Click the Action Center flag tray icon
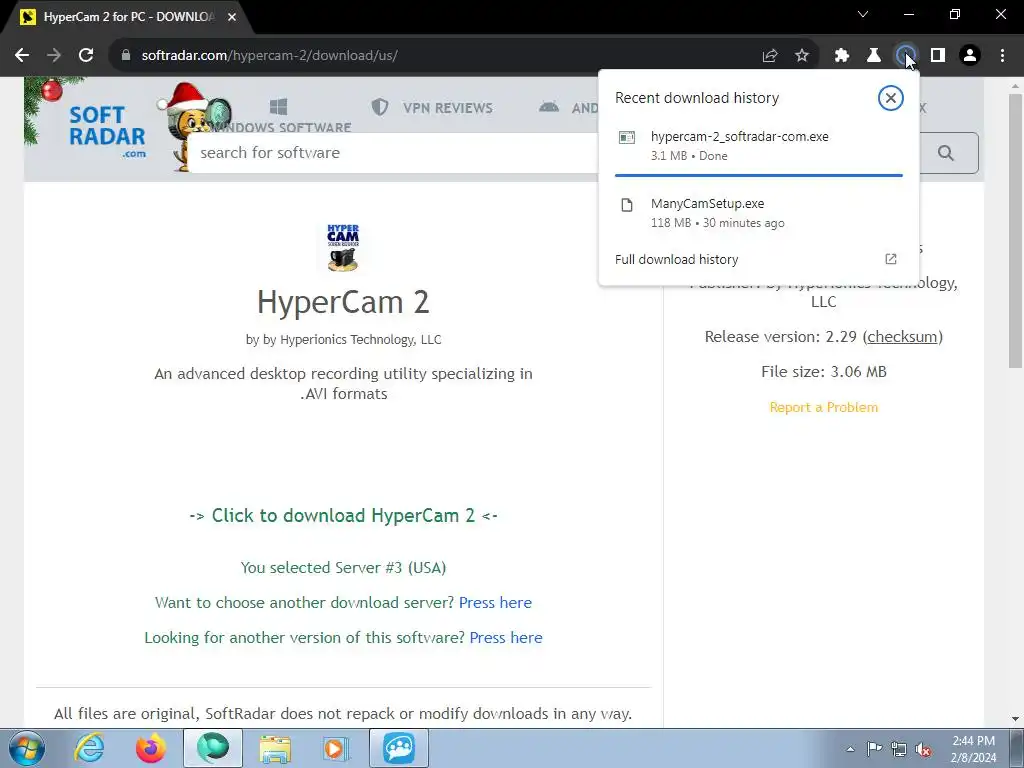The image size is (1024, 768). point(874,749)
